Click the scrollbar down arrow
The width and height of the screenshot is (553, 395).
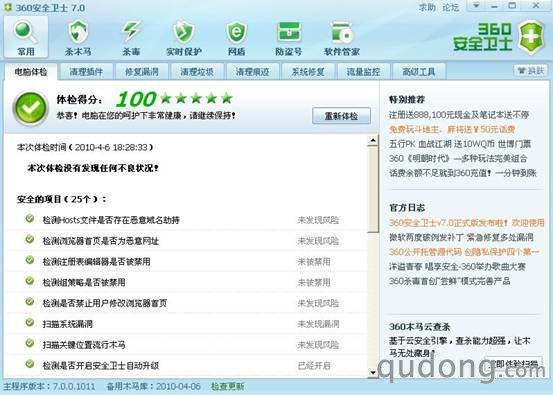point(373,372)
